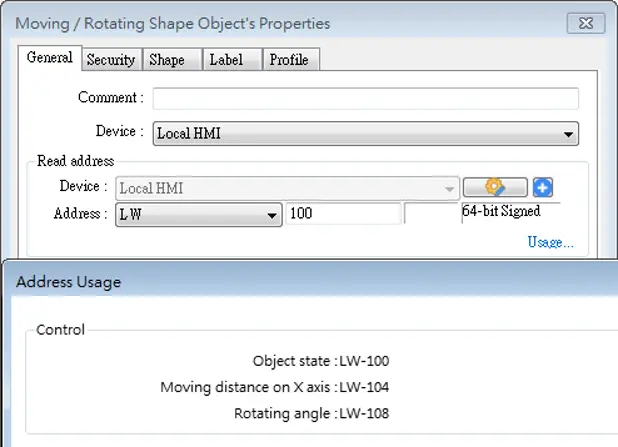Switch to the General tab
Viewport: 618px width, 447px height.
coord(50,58)
